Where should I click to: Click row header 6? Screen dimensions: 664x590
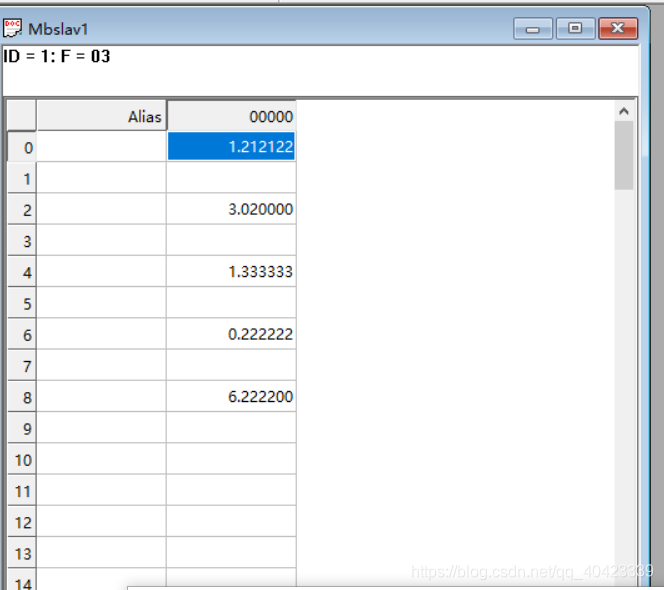(x=22, y=335)
